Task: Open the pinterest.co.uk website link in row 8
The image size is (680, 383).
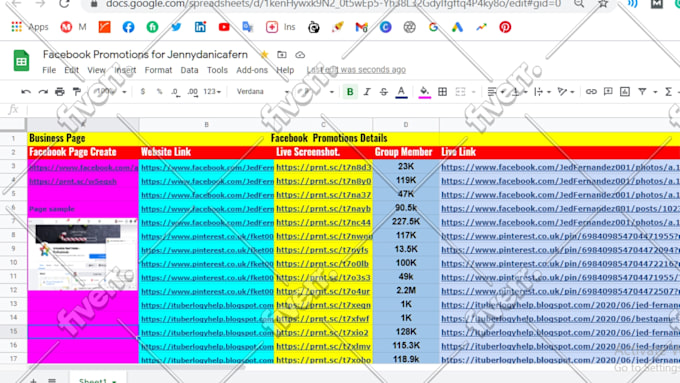Action: point(207,236)
